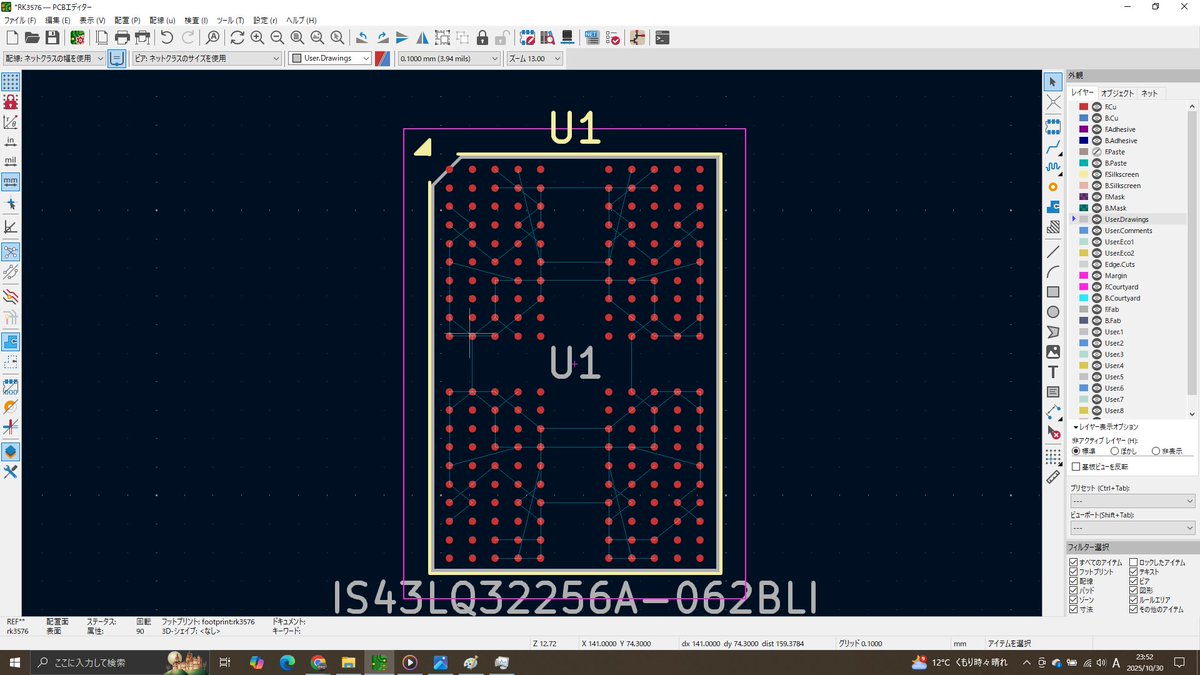Click the undo arrow icon
1200x675 pixels.
tap(167, 37)
